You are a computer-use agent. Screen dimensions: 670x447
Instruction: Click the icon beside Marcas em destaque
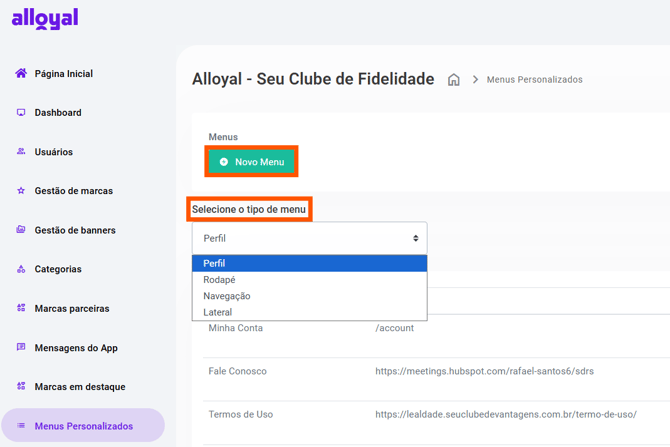pyautogui.click(x=21, y=386)
